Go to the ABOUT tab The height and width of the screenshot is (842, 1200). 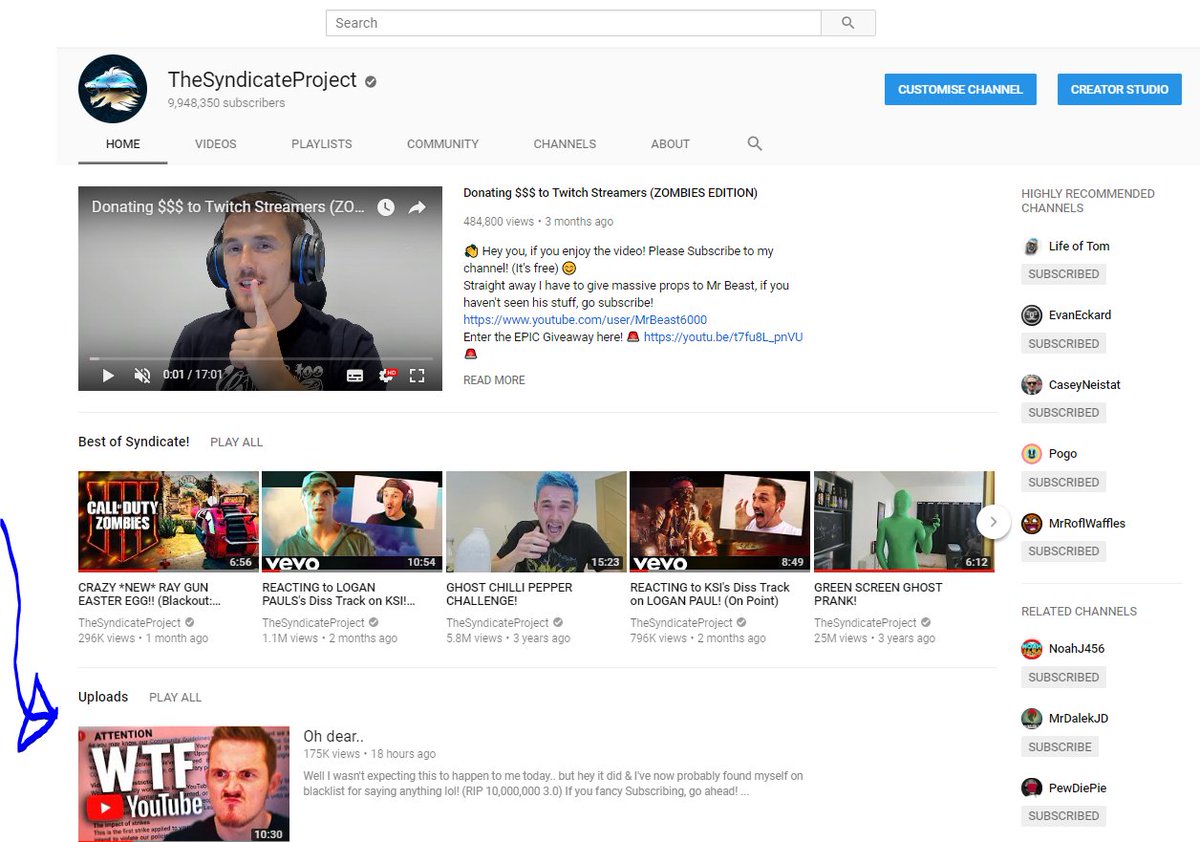tap(670, 144)
